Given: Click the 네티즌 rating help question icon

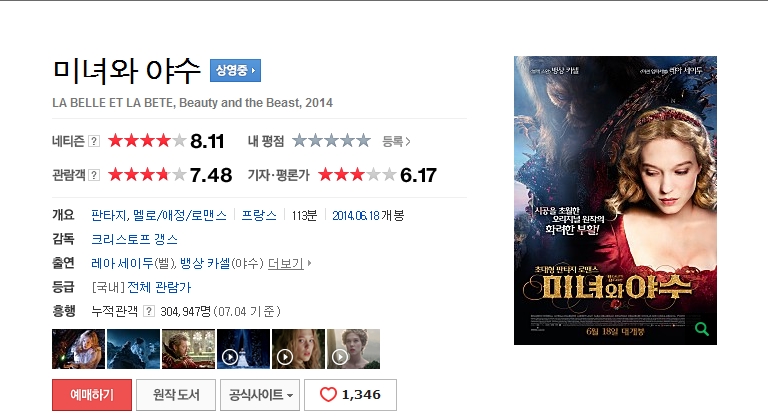Looking at the screenshot, I should tap(94, 141).
